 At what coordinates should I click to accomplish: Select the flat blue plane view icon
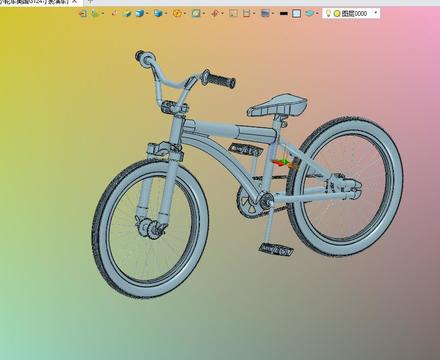pyautogui.click(x=127, y=13)
